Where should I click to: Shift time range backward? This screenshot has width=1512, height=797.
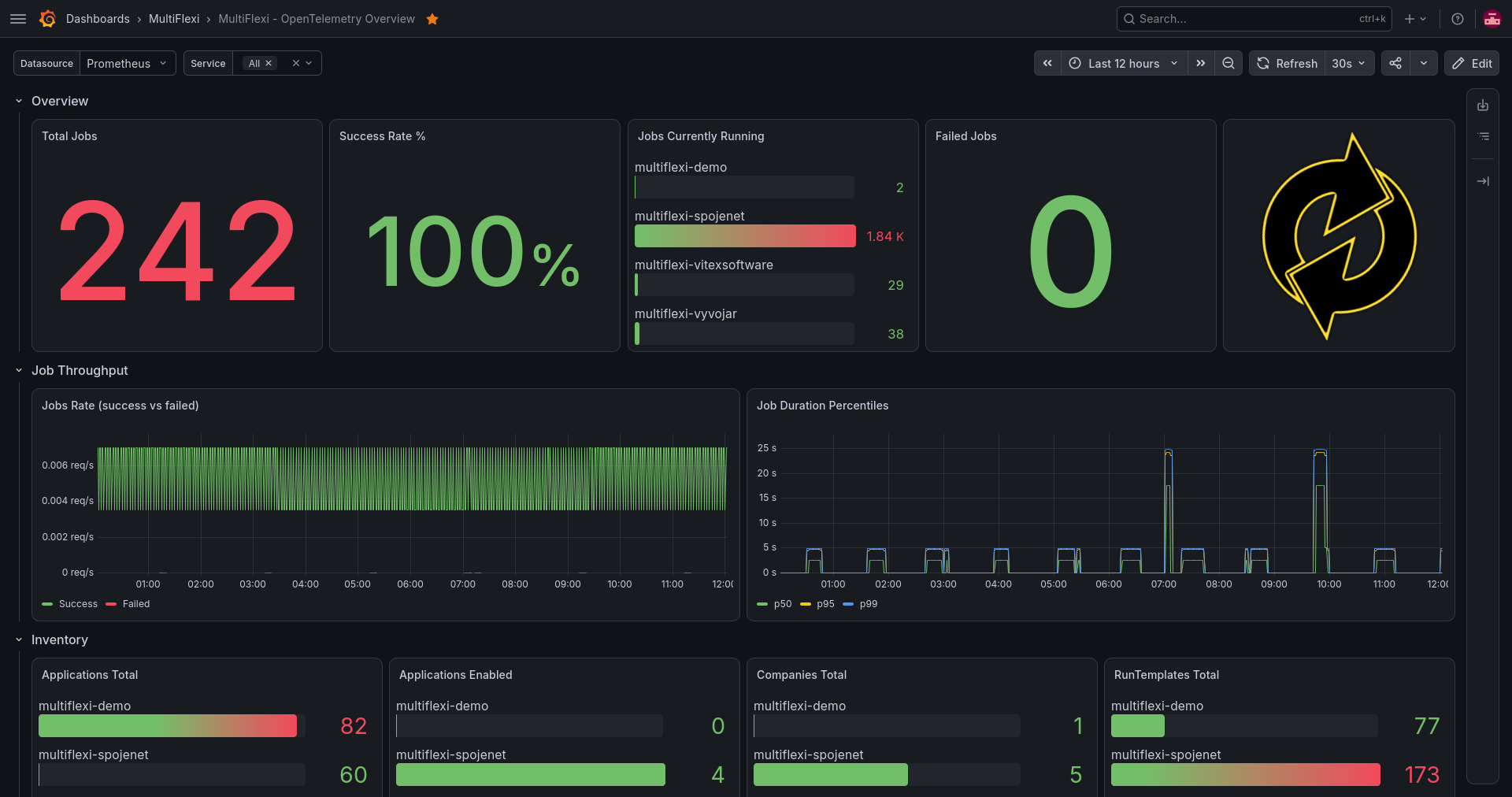(x=1047, y=63)
